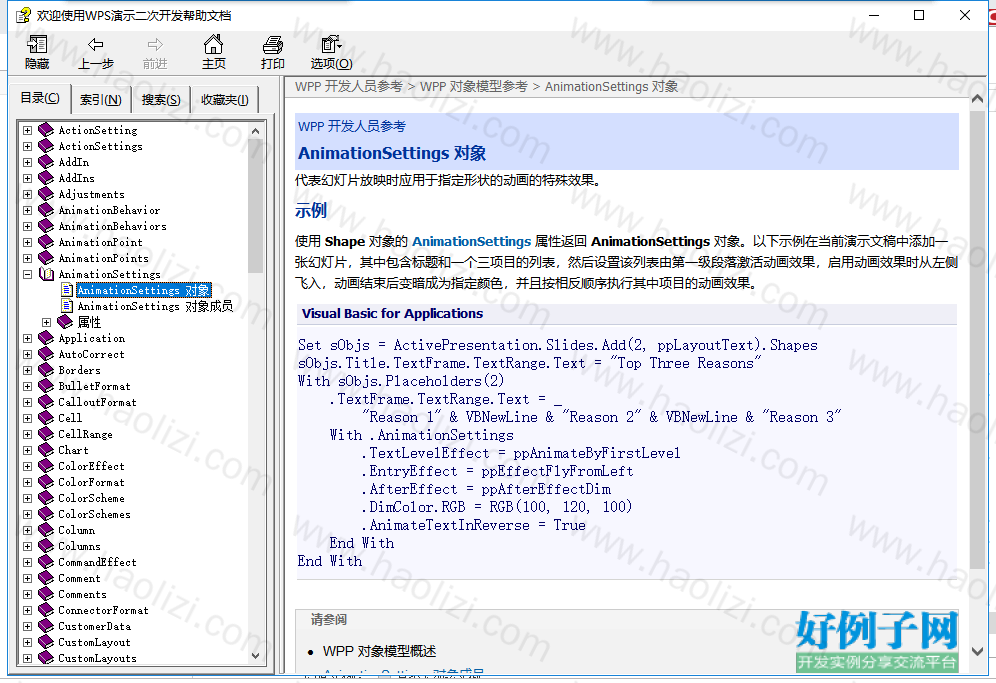The image size is (996, 683).
Task: Click WPP 开发人员参考 header above the title
Action: coord(352,126)
